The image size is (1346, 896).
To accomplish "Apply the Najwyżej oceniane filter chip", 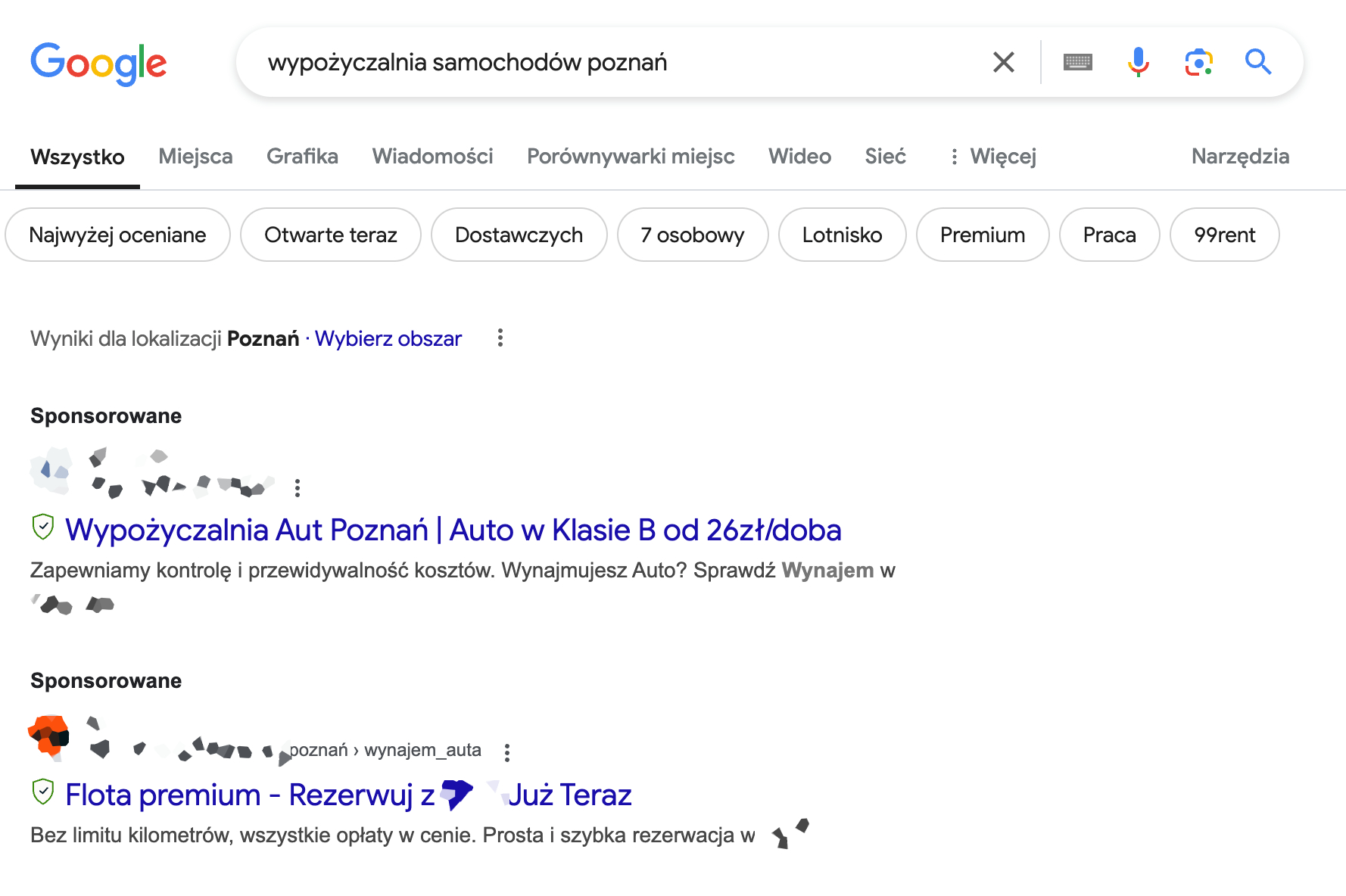I will click(117, 235).
